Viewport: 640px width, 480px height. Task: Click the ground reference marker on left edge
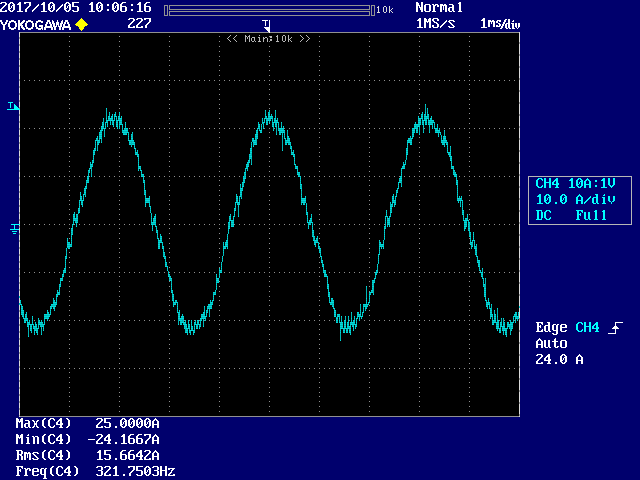pyautogui.click(x=15, y=229)
